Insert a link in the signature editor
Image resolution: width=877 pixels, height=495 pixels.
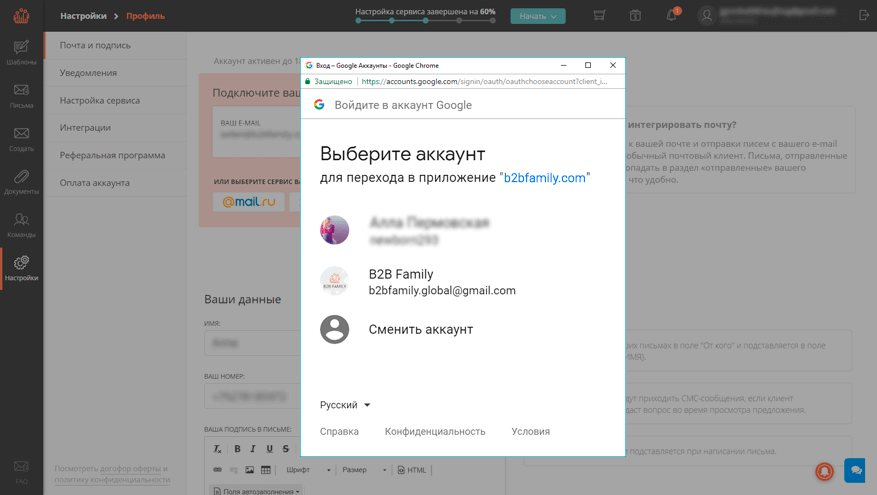(x=218, y=470)
